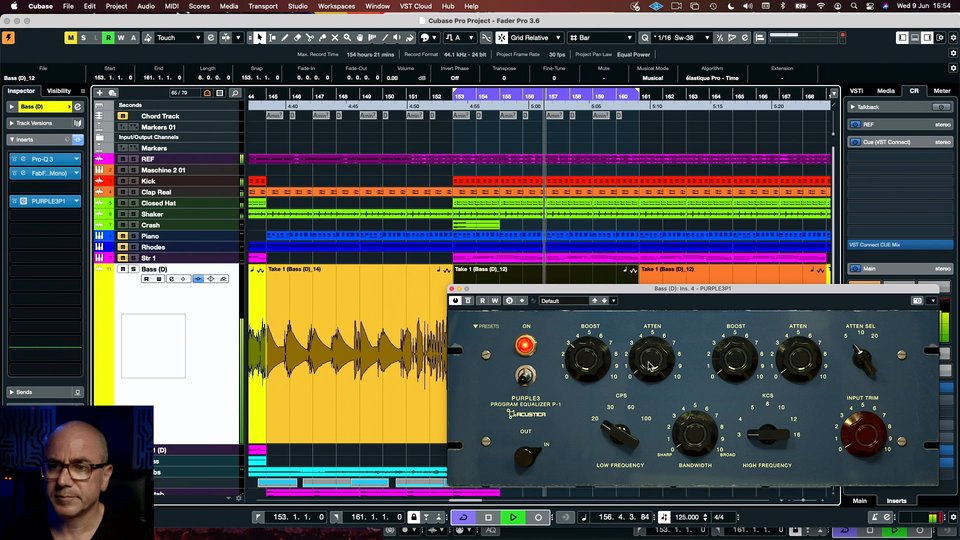Image resolution: width=960 pixels, height=540 pixels.
Task: Click the FabF..(Mono) insert slot
Action: coord(45,173)
